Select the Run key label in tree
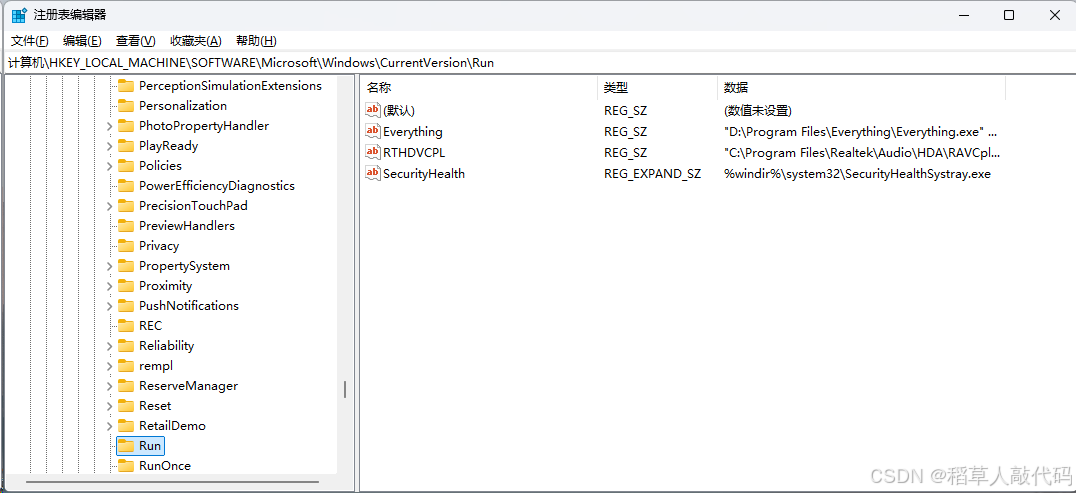The image size is (1076, 493). 150,446
